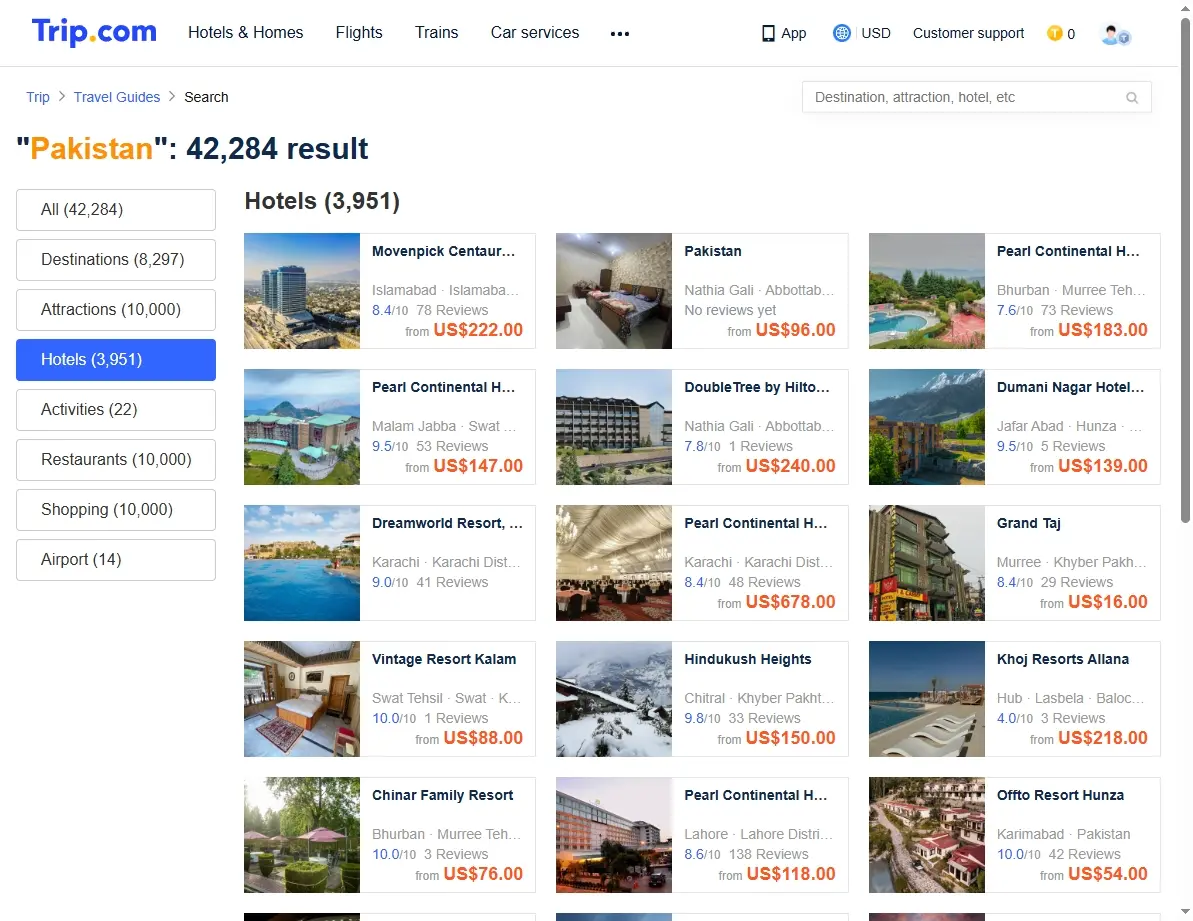Click the globe language icon
This screenshot has width=1193, height=921.
[x=841, y=33]
